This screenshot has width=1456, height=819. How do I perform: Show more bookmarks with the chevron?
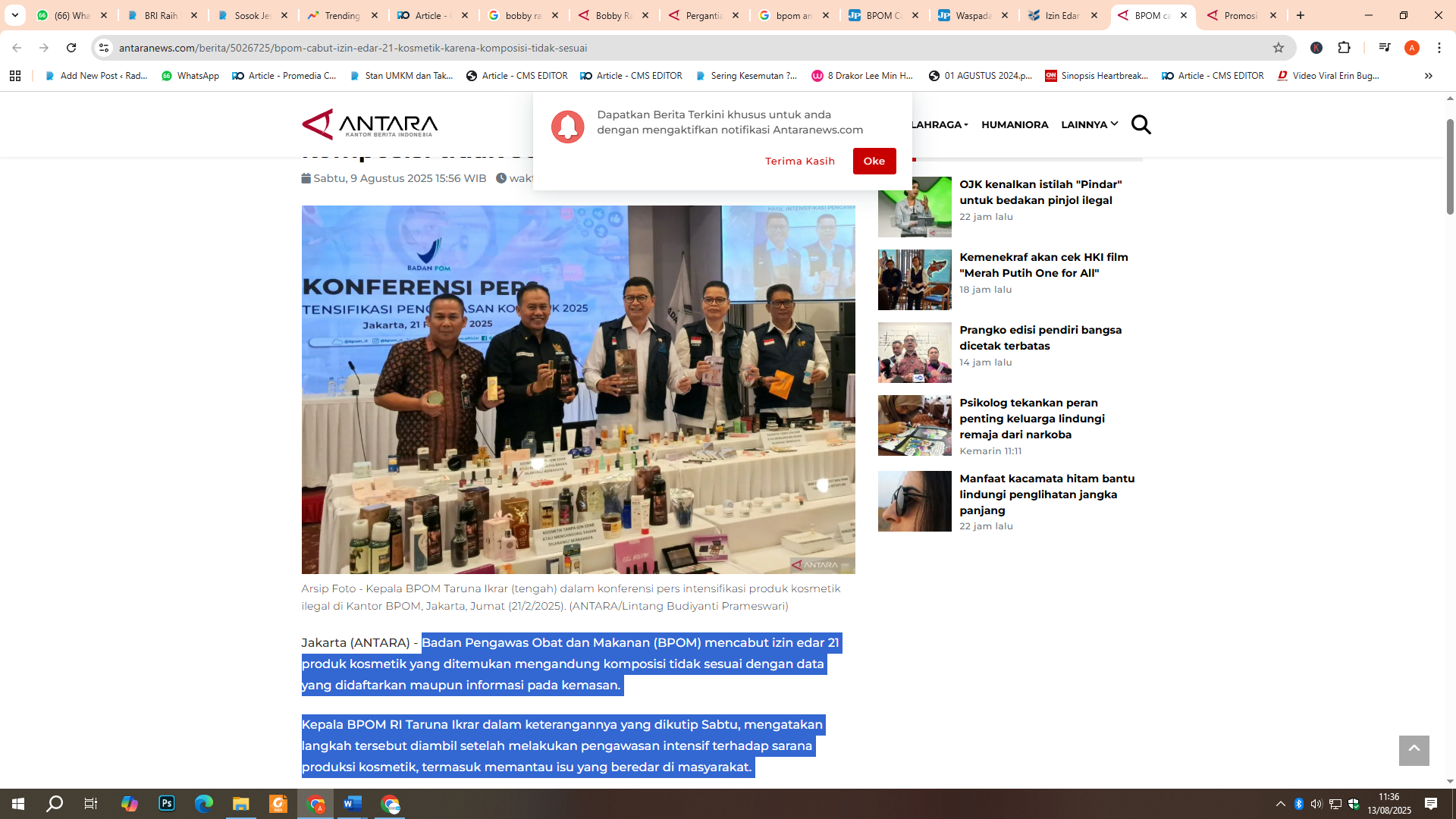point(1429,76)
